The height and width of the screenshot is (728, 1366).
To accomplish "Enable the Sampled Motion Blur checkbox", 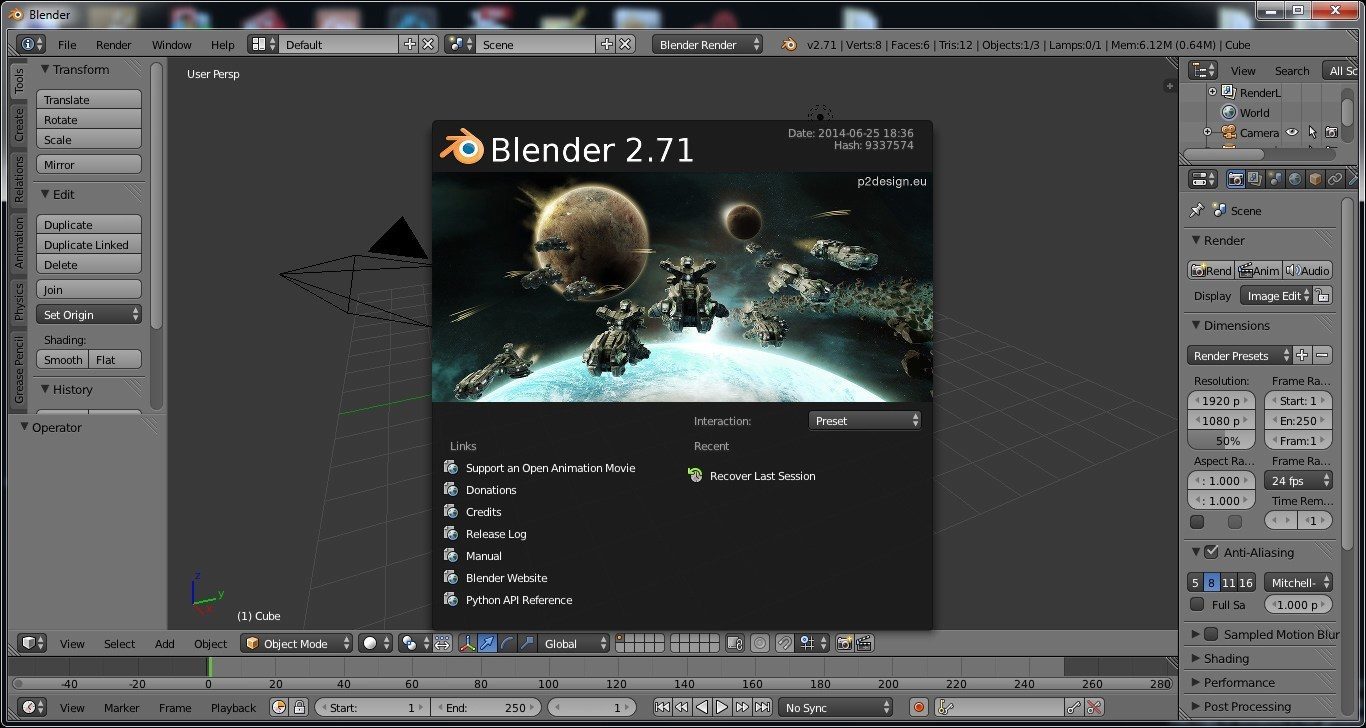I will [1211, 634].
